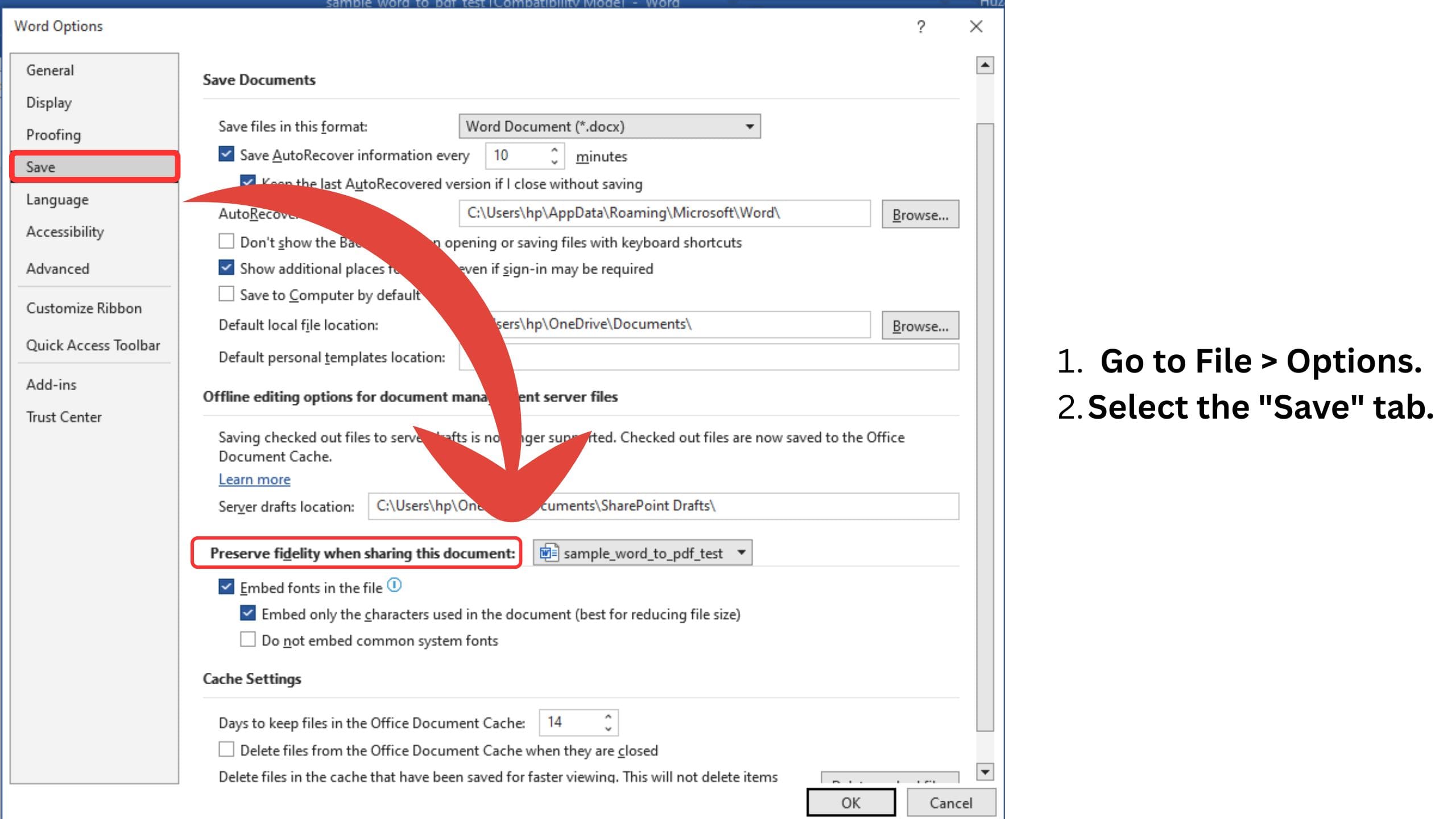1456x819 pixels.
Task: Check Do not embed common system fonts
Action: 248,640
